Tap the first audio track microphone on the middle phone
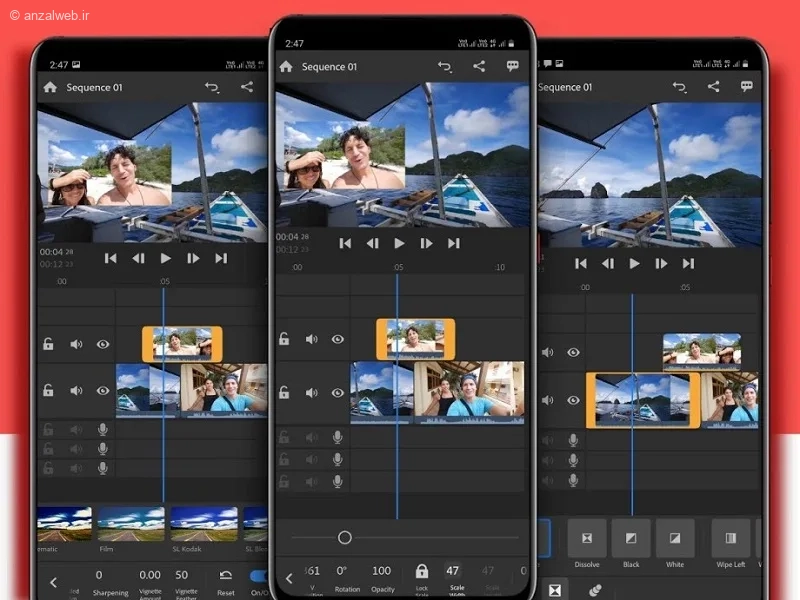800x600 pixels. coord(337,437)
